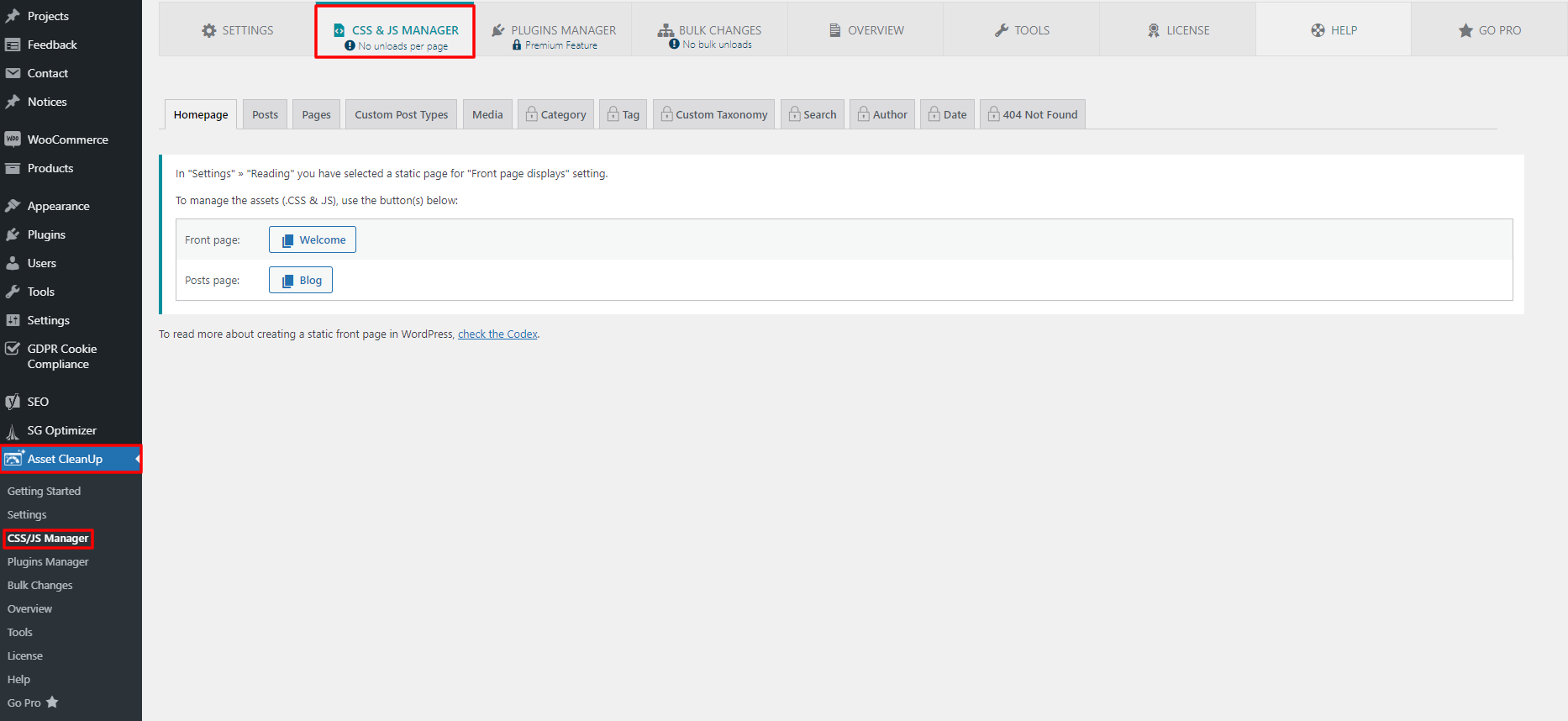Click the Asset CleanUp icon in sidebar

point(13,459)
